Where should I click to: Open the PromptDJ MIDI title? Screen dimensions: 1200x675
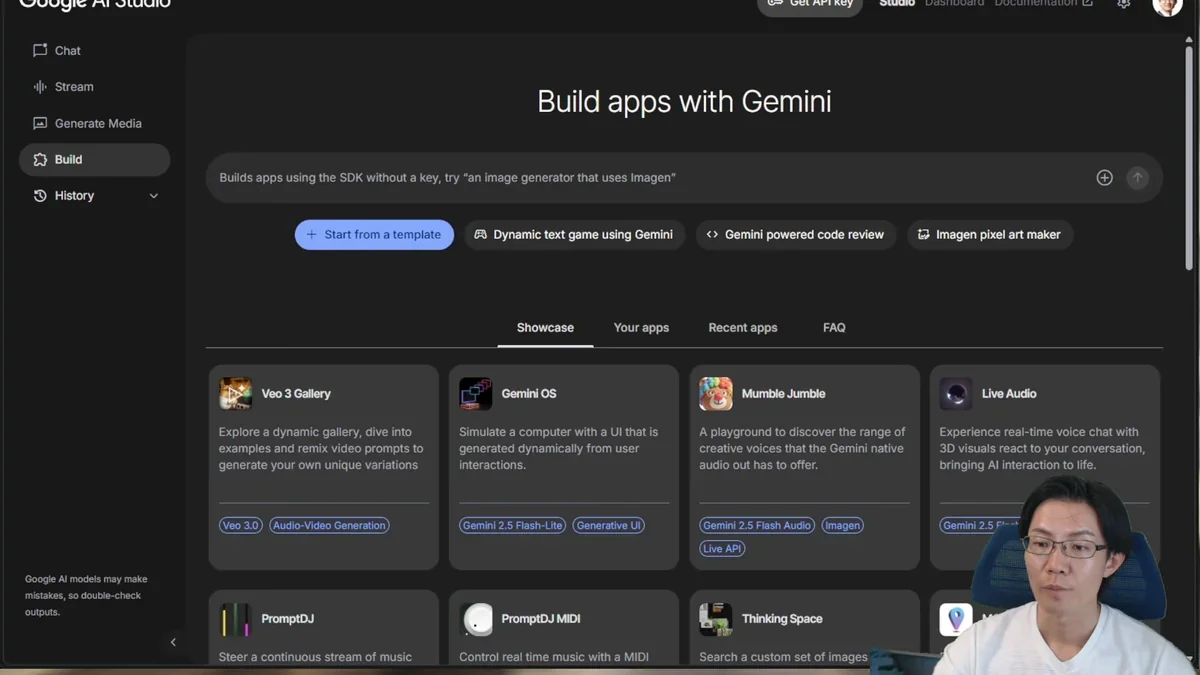click(541, 619)
